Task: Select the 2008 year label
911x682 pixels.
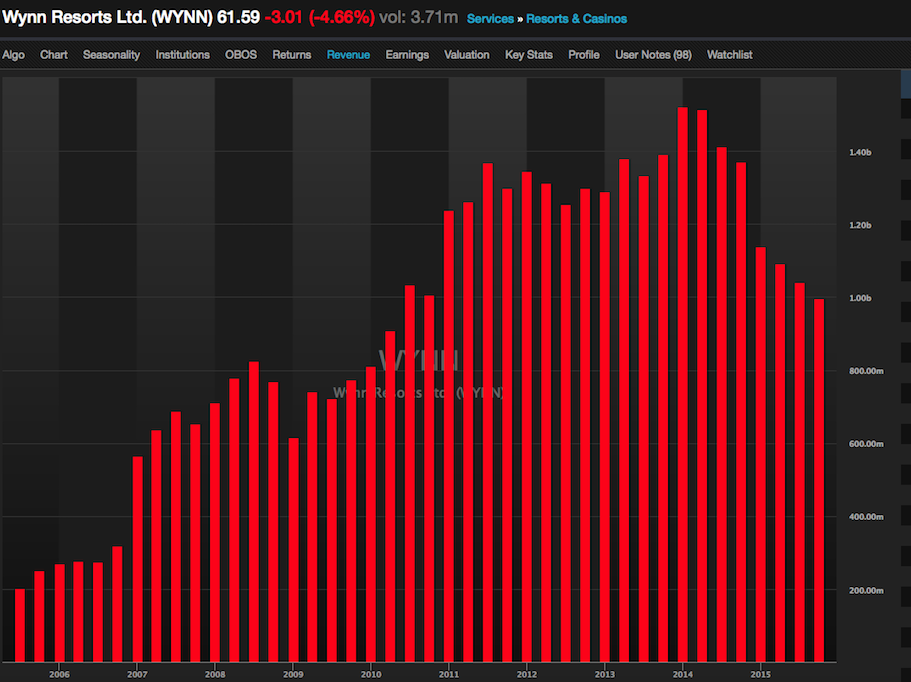Action: [x=215, y=674]
